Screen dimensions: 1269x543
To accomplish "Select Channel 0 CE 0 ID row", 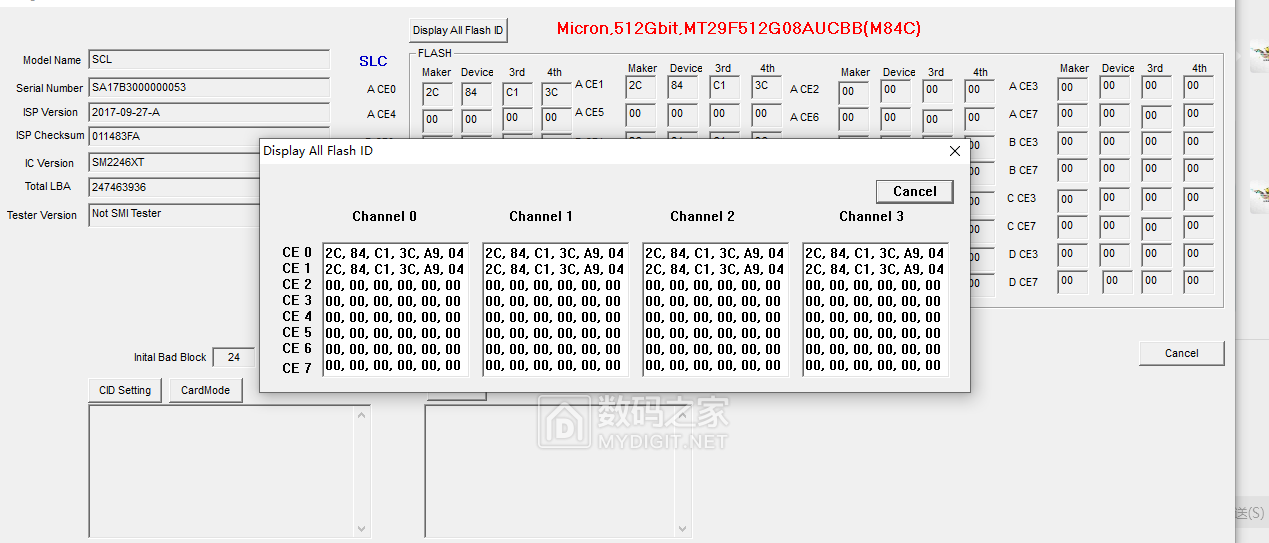I will tap(394, 253).
